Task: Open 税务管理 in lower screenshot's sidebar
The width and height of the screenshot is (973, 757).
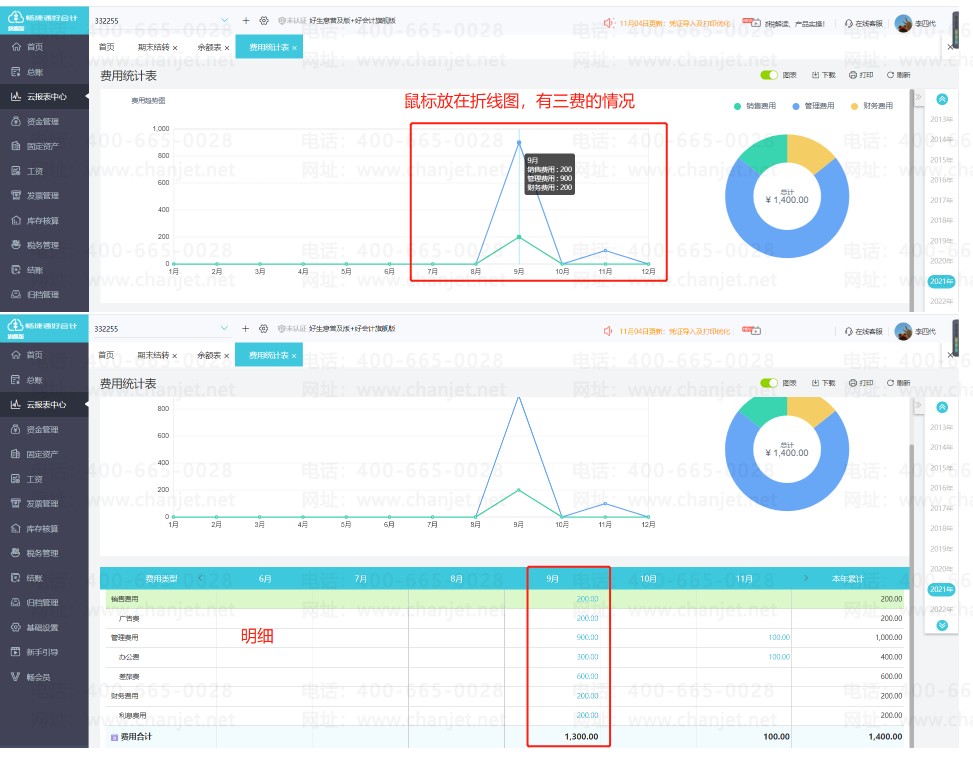Action: (36, 553)
